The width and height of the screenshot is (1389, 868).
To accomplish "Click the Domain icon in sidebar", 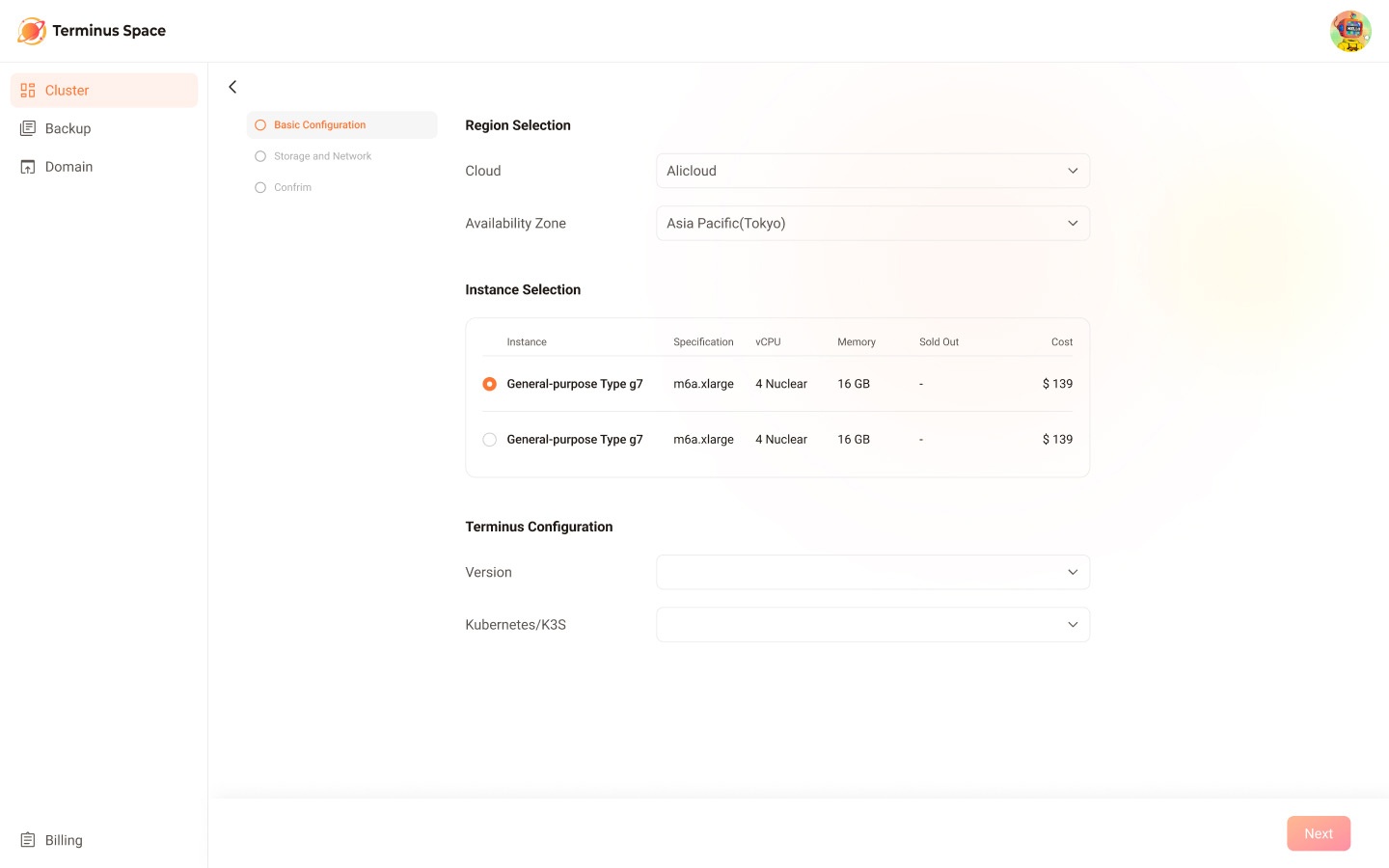I will [x=28, y=167].
